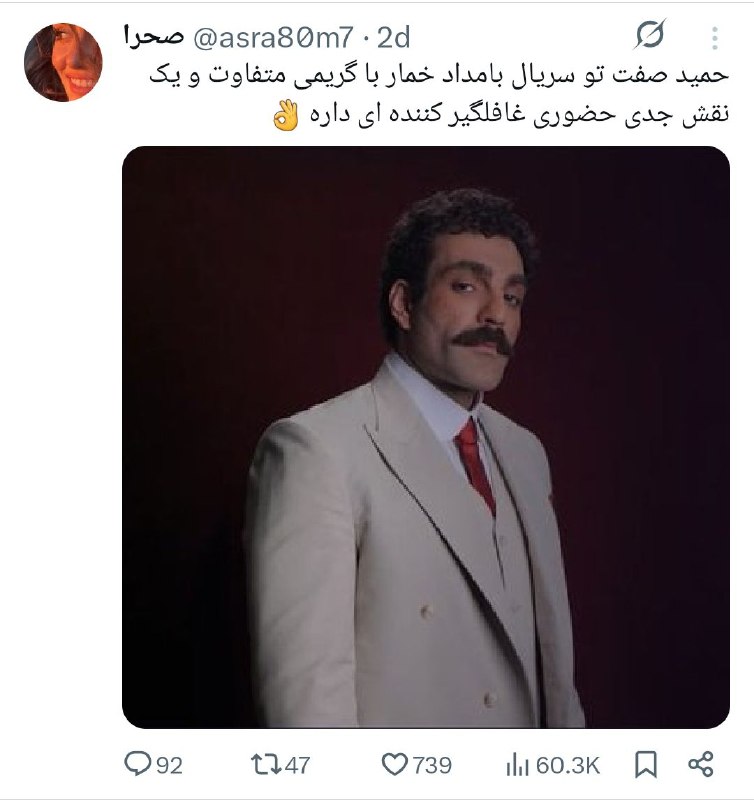Like the tweet with the heart icon
754x800 pixels.
click(396, 765)
